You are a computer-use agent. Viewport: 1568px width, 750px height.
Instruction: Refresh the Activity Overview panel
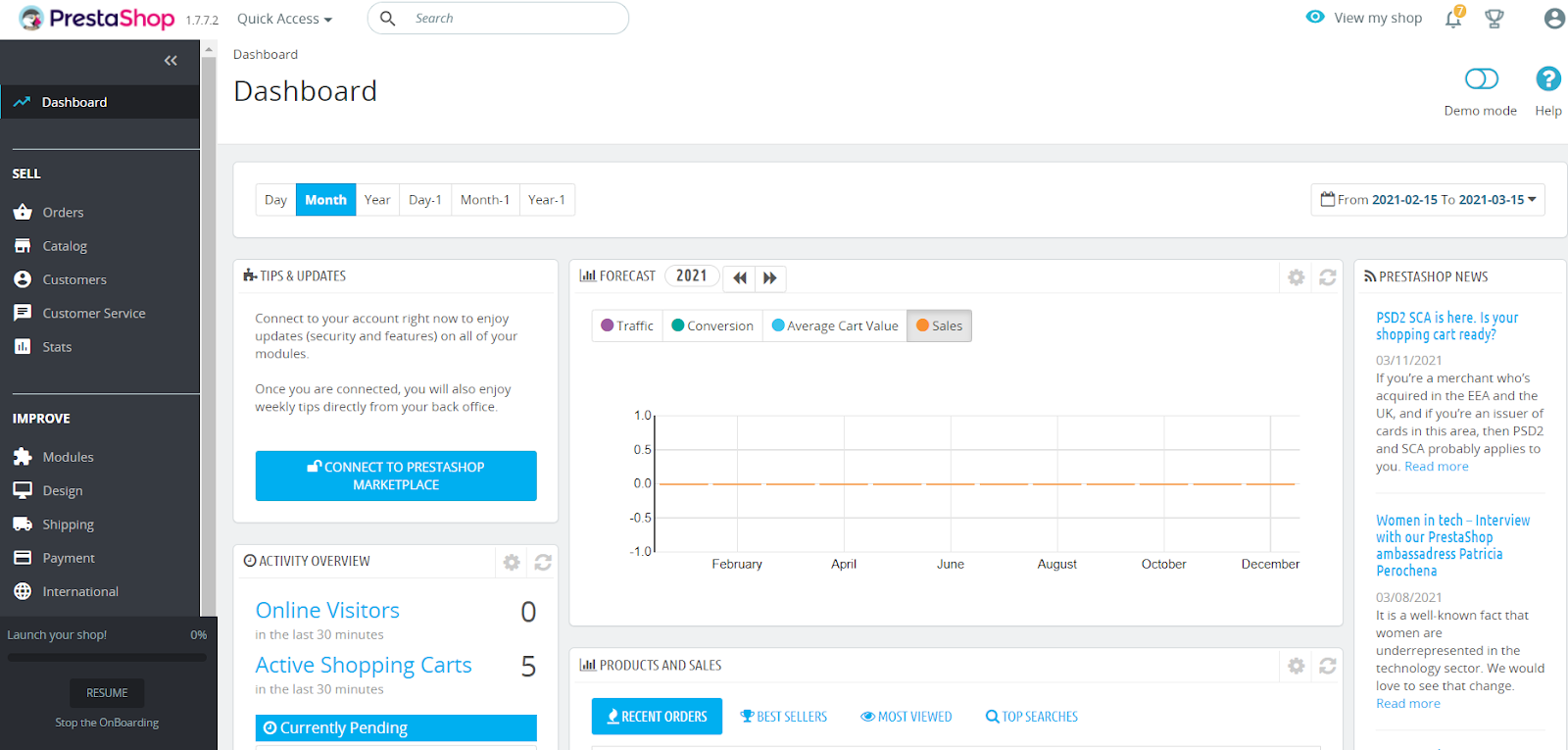[x=543, y=562]
